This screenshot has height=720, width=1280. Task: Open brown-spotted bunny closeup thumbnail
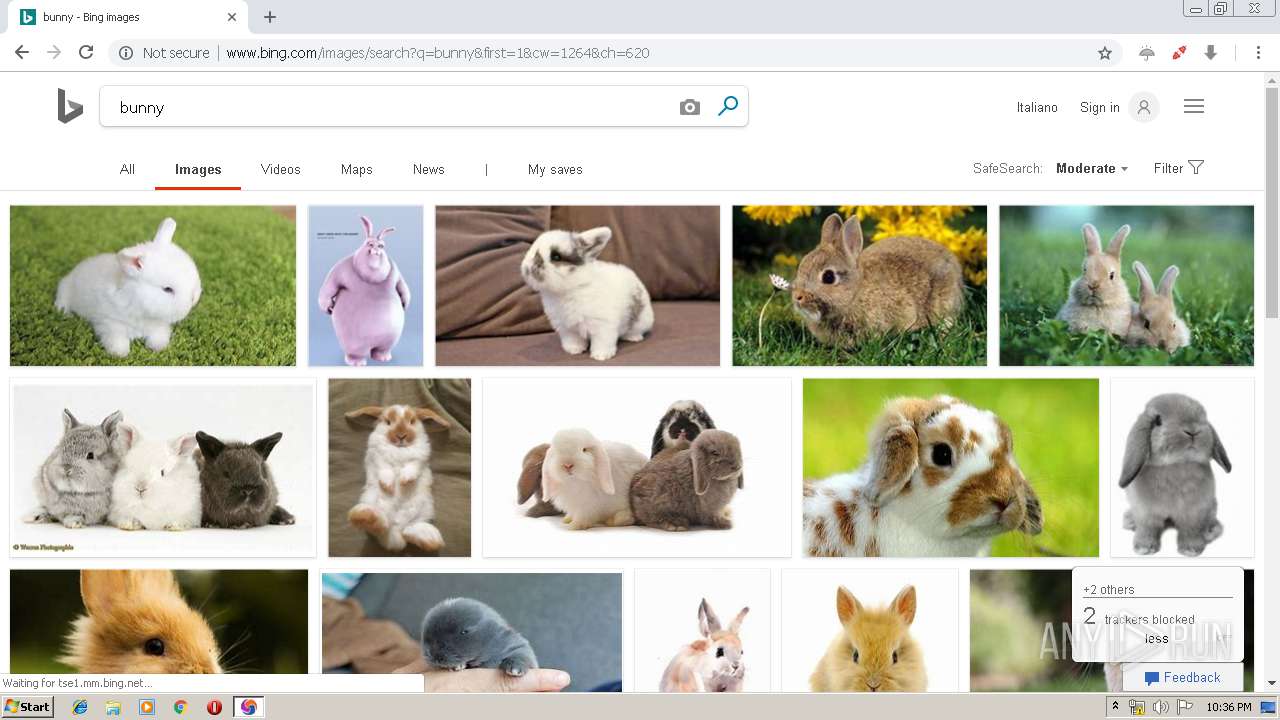(x=951, y=468)
